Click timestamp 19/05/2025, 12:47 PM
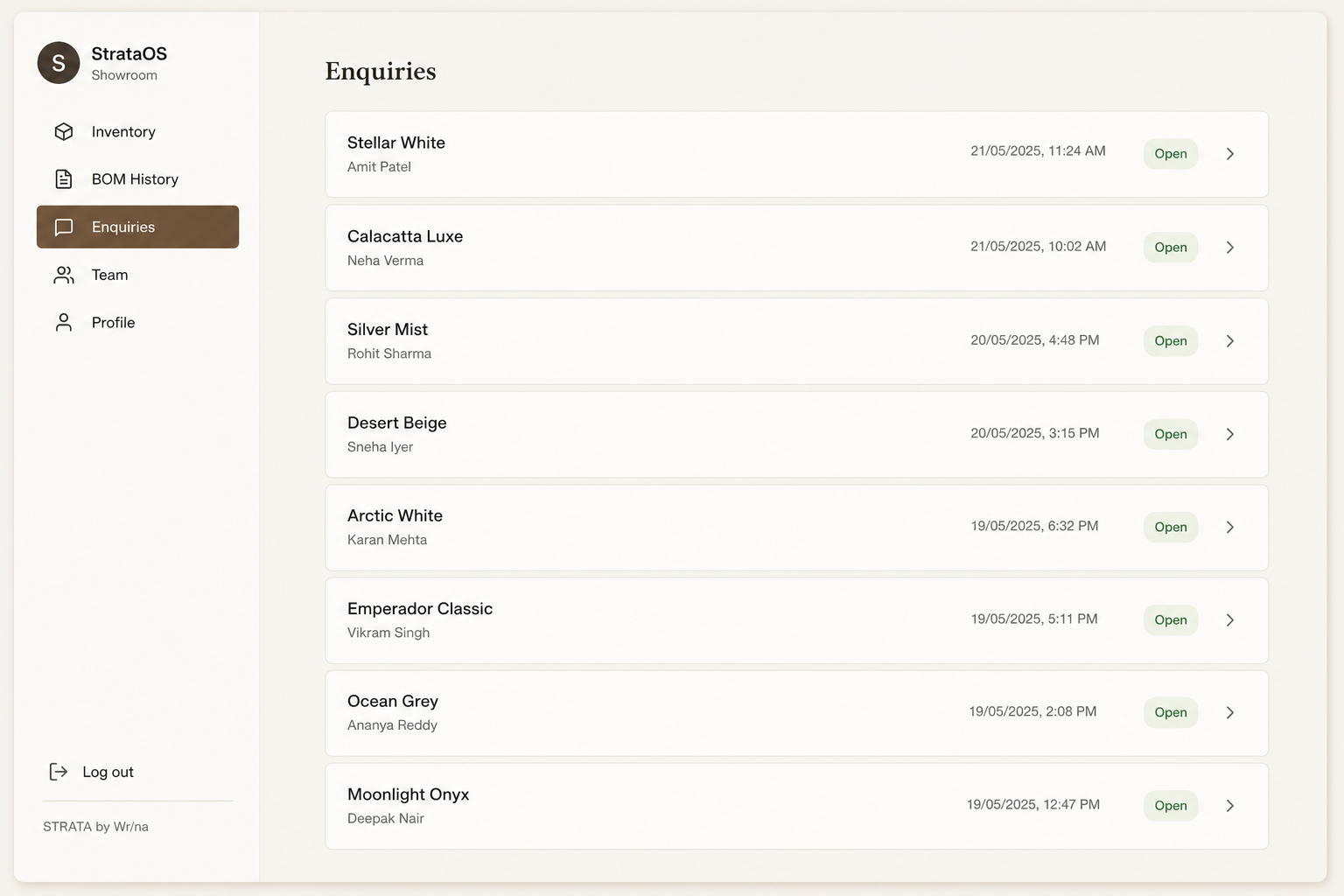 pyautogui.click(x=1033, y=804)
